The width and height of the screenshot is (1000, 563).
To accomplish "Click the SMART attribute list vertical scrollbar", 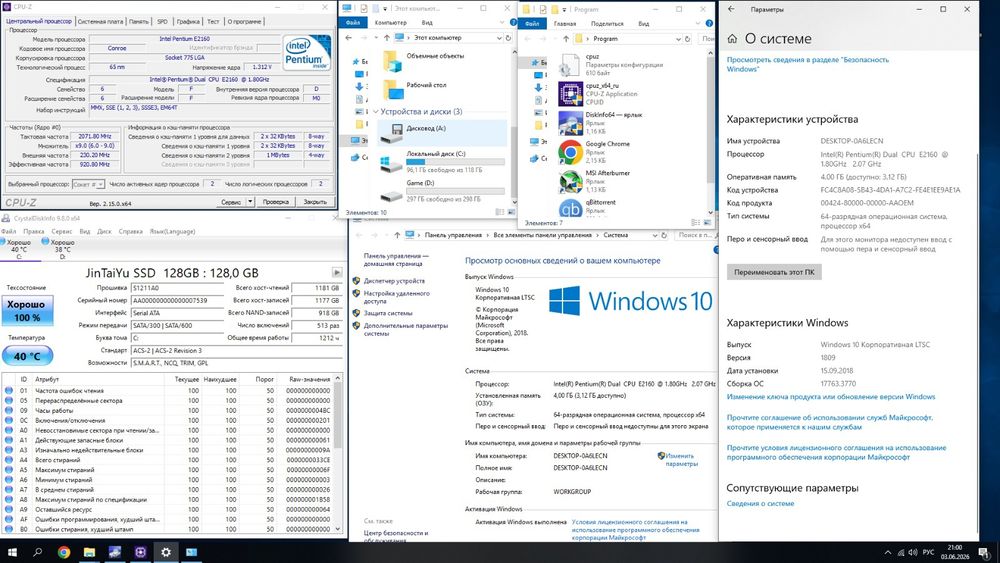I will point(338,453).
